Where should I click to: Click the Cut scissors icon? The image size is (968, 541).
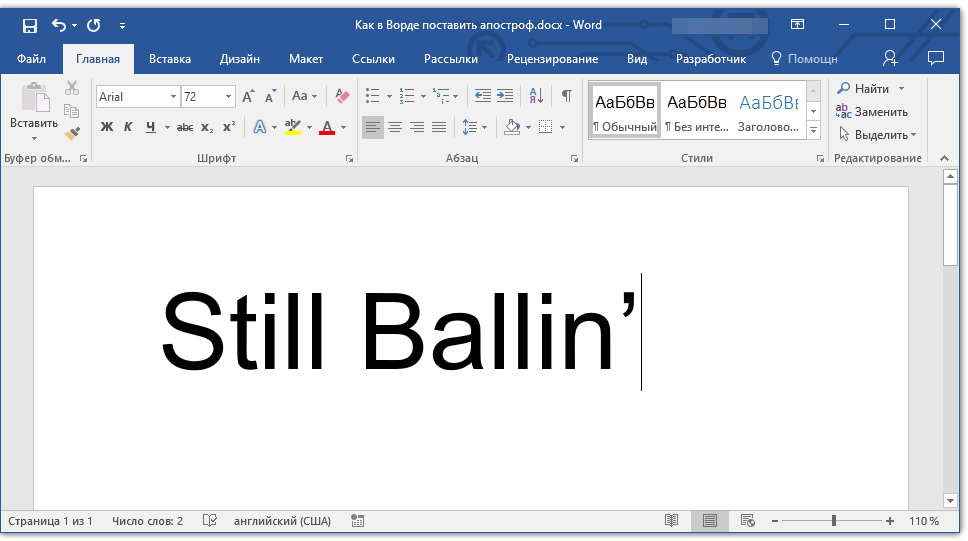pos(72,89)
